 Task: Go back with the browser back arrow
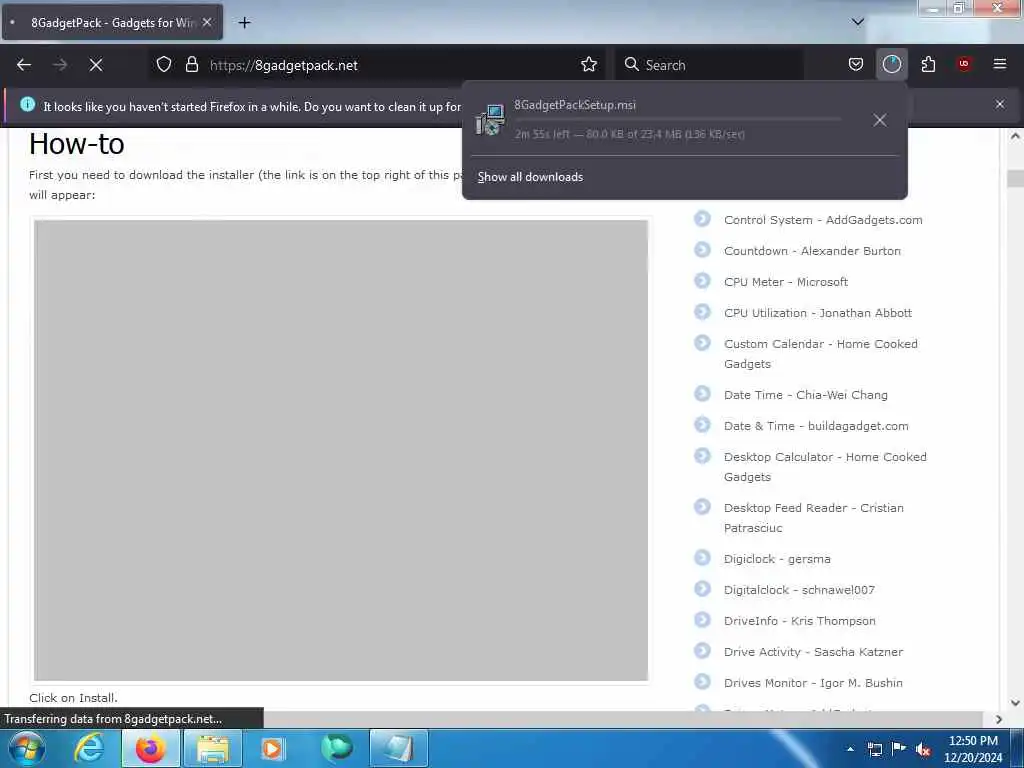click(x=24, y=65)
